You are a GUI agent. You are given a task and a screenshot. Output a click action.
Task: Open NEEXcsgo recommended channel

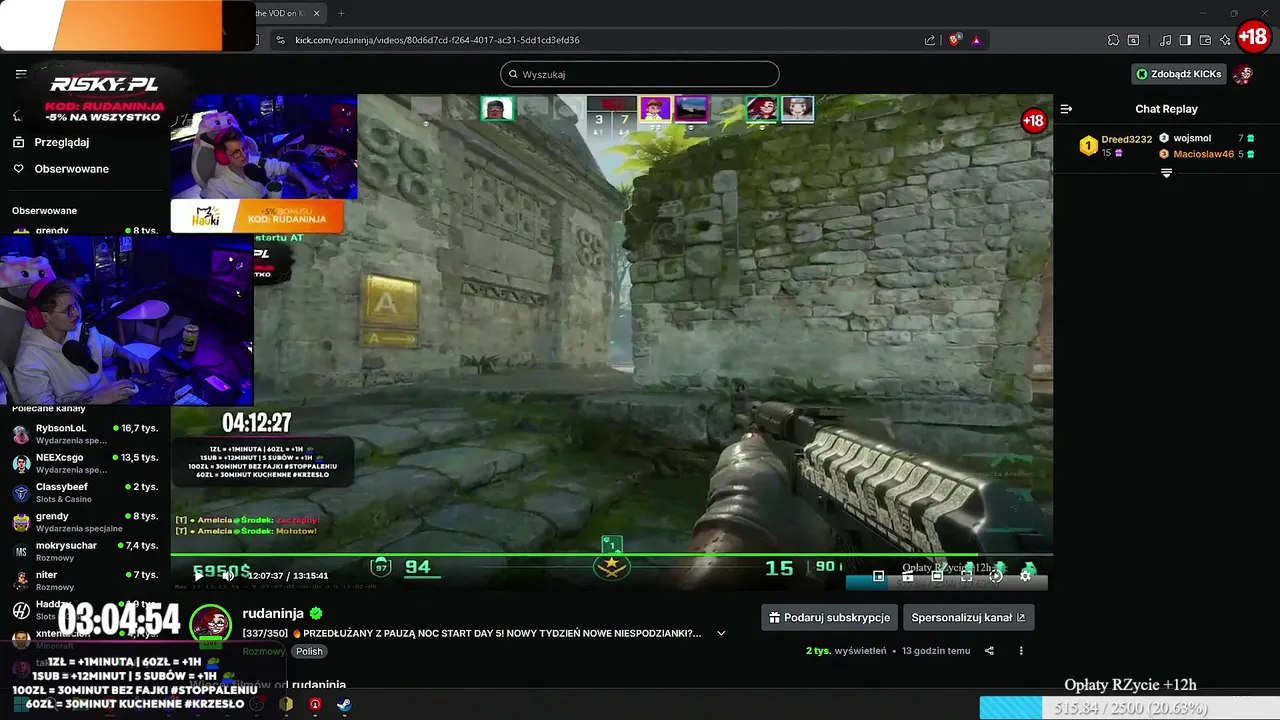pyautogui.click(x=85, y=463)
